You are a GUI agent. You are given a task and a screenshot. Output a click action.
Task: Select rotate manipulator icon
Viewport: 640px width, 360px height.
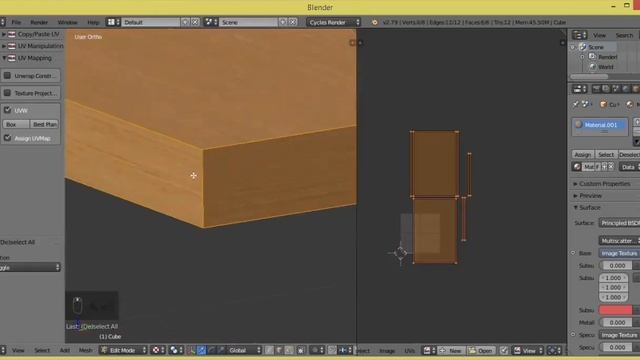pyautogui.click(x=211, y=350)
